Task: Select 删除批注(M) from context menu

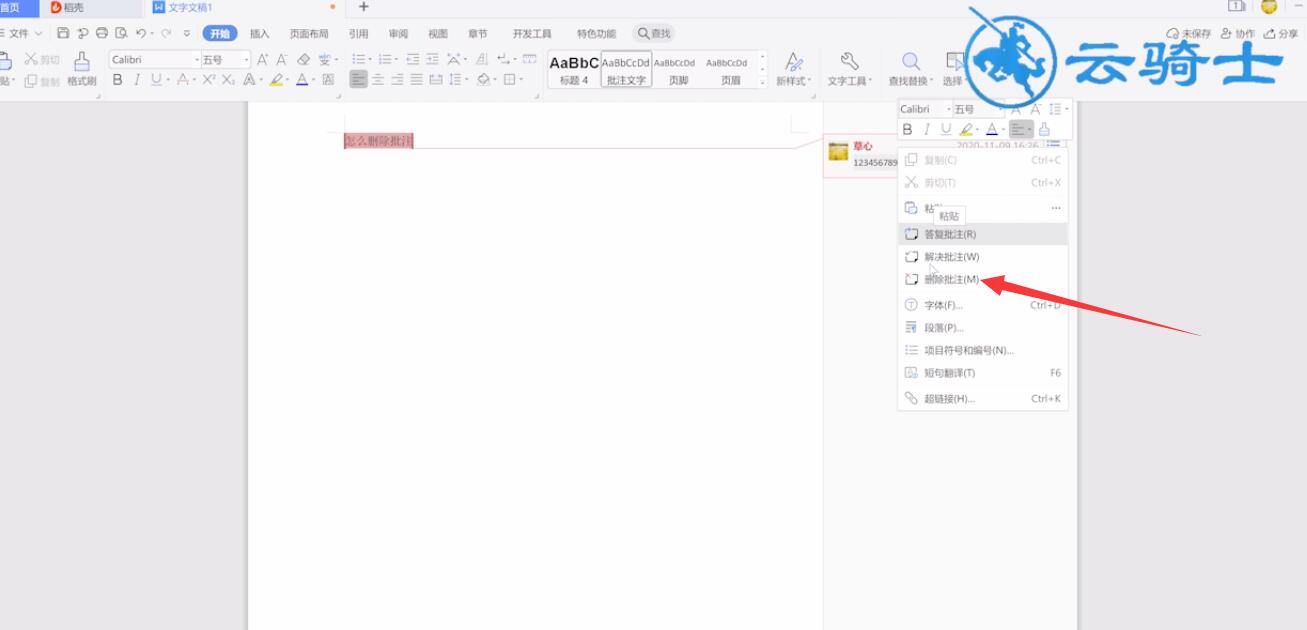Action: (983, 280)
